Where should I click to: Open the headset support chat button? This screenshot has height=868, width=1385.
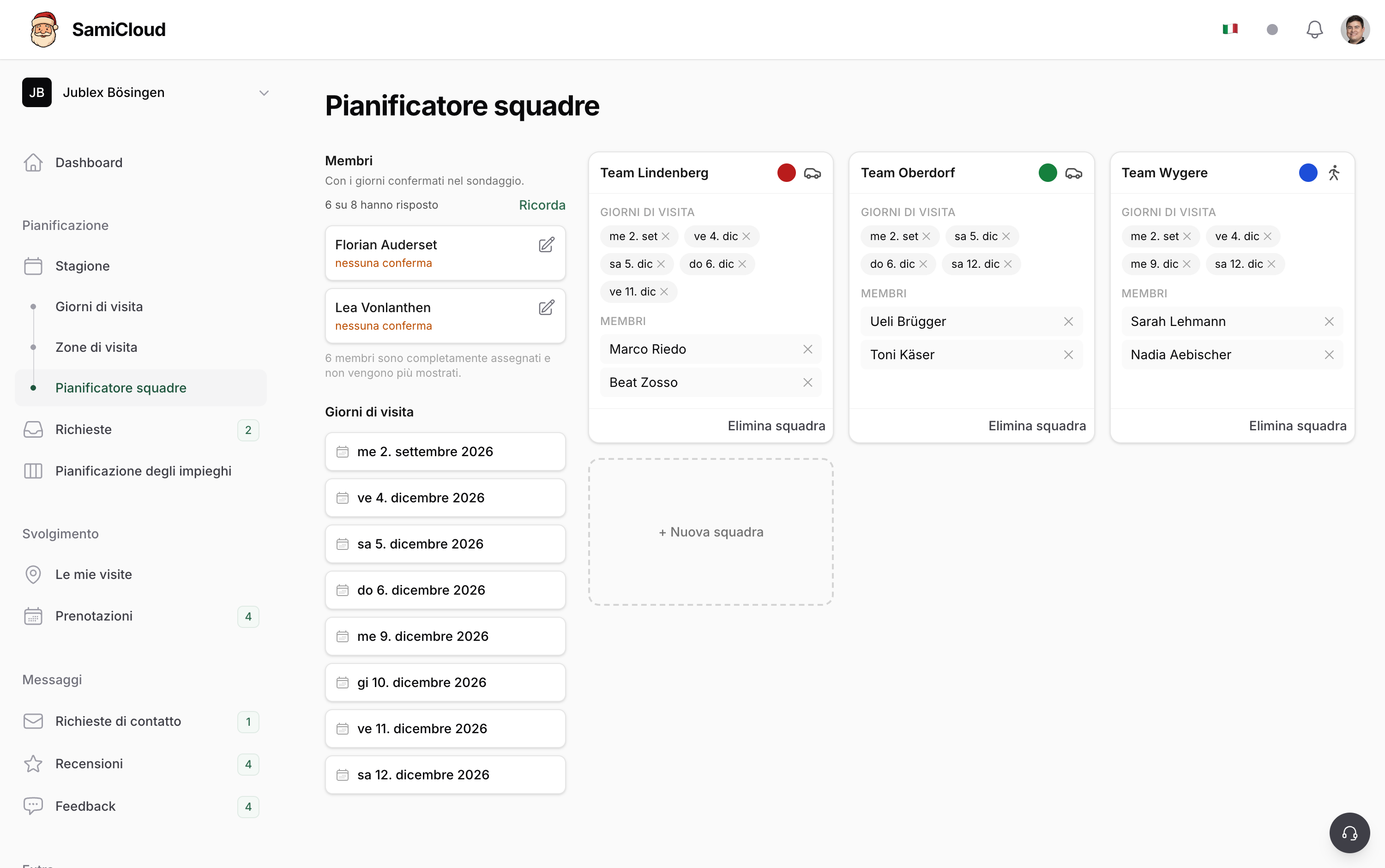coord(1349,832)
